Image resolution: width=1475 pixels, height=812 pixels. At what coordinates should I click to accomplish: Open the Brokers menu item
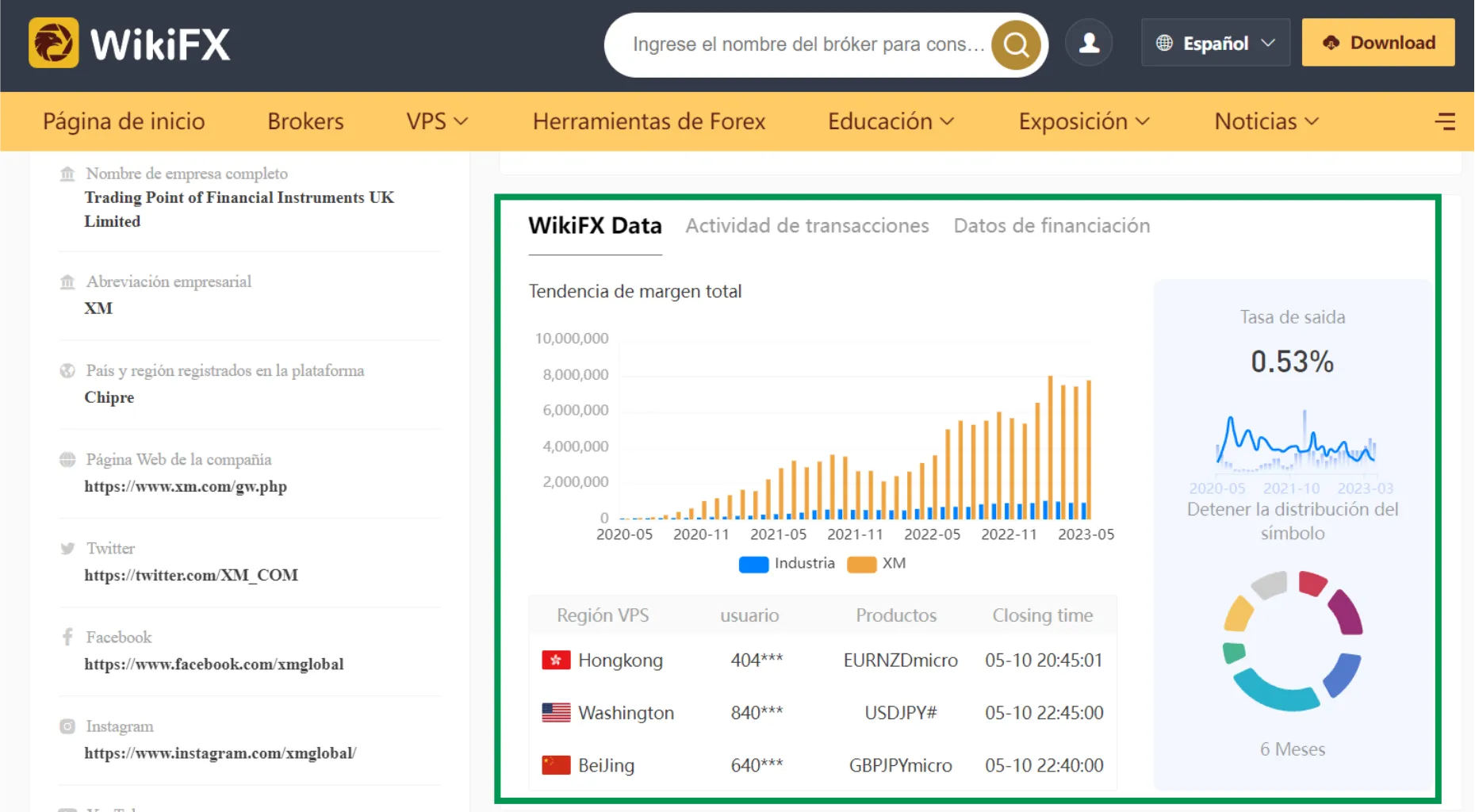click(x=305, y=121)
